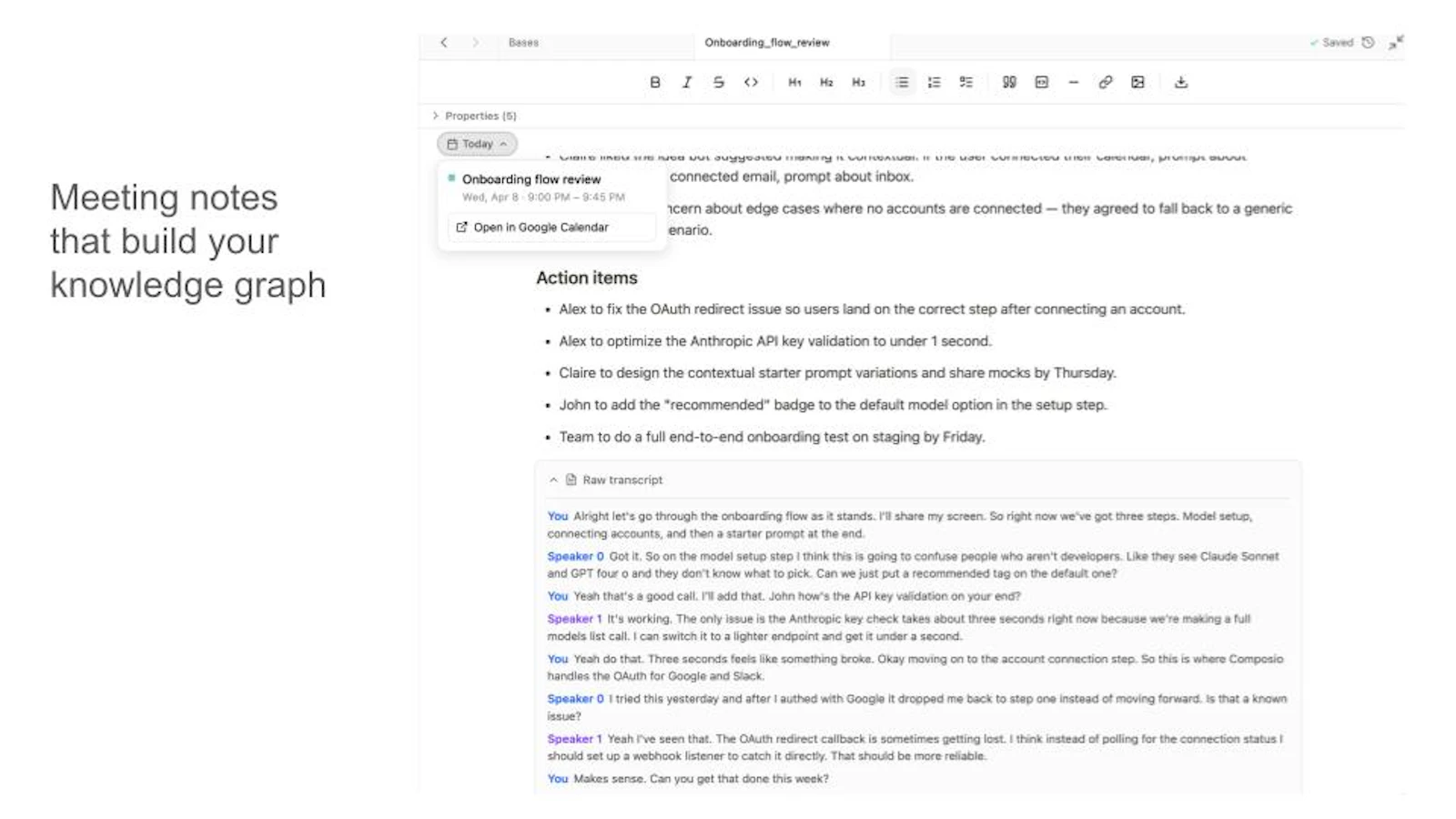Toggle bold formatting in the toolbar
Viewport: 1456px width, 819px height.
point(654,82)
